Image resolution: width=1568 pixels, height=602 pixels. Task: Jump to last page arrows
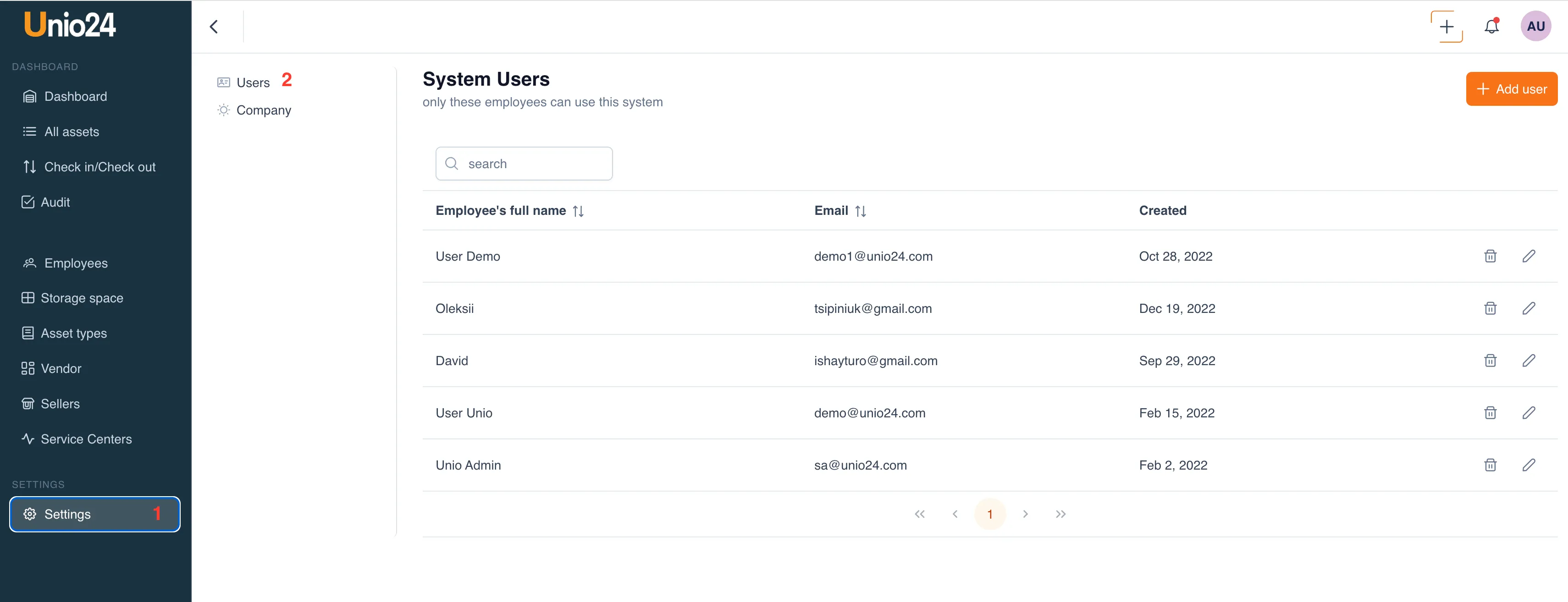[x=1060, y=514]
